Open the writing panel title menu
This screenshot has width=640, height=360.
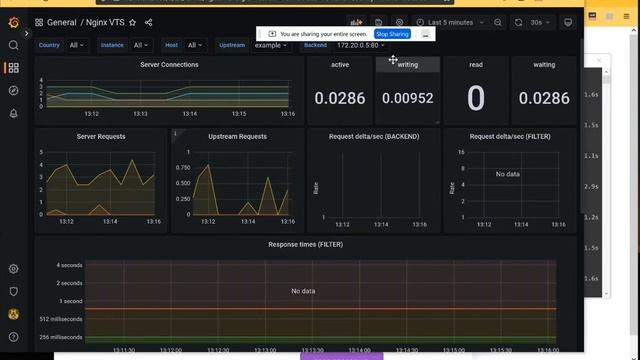408,64
